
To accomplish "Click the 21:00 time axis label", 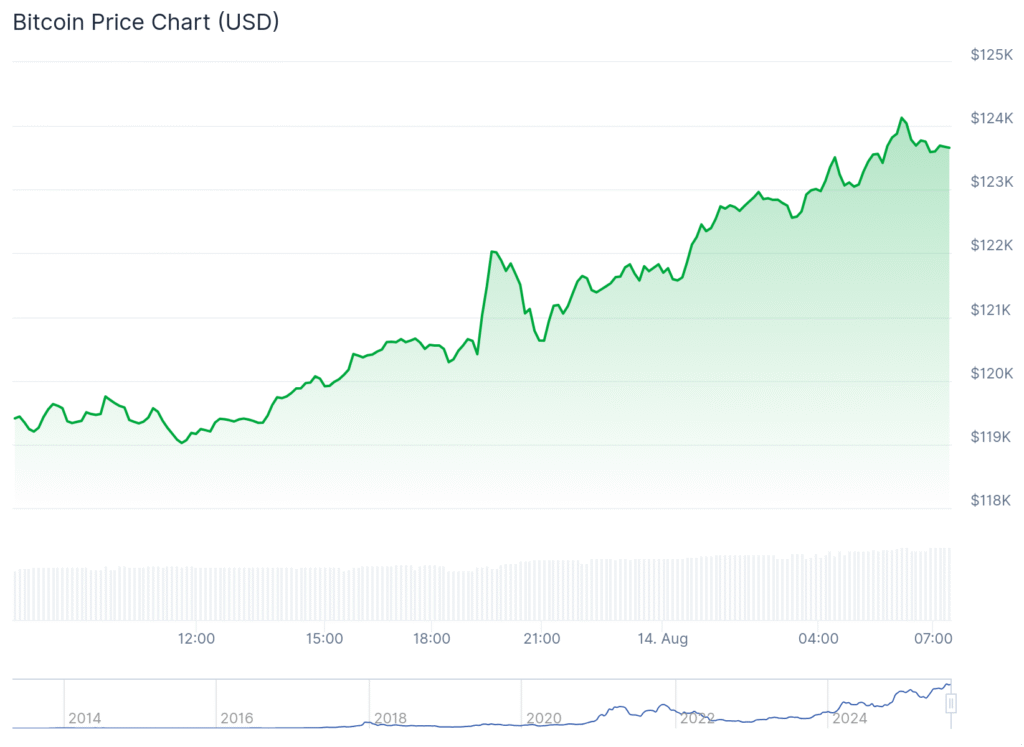I will click(x=541, y=638).
